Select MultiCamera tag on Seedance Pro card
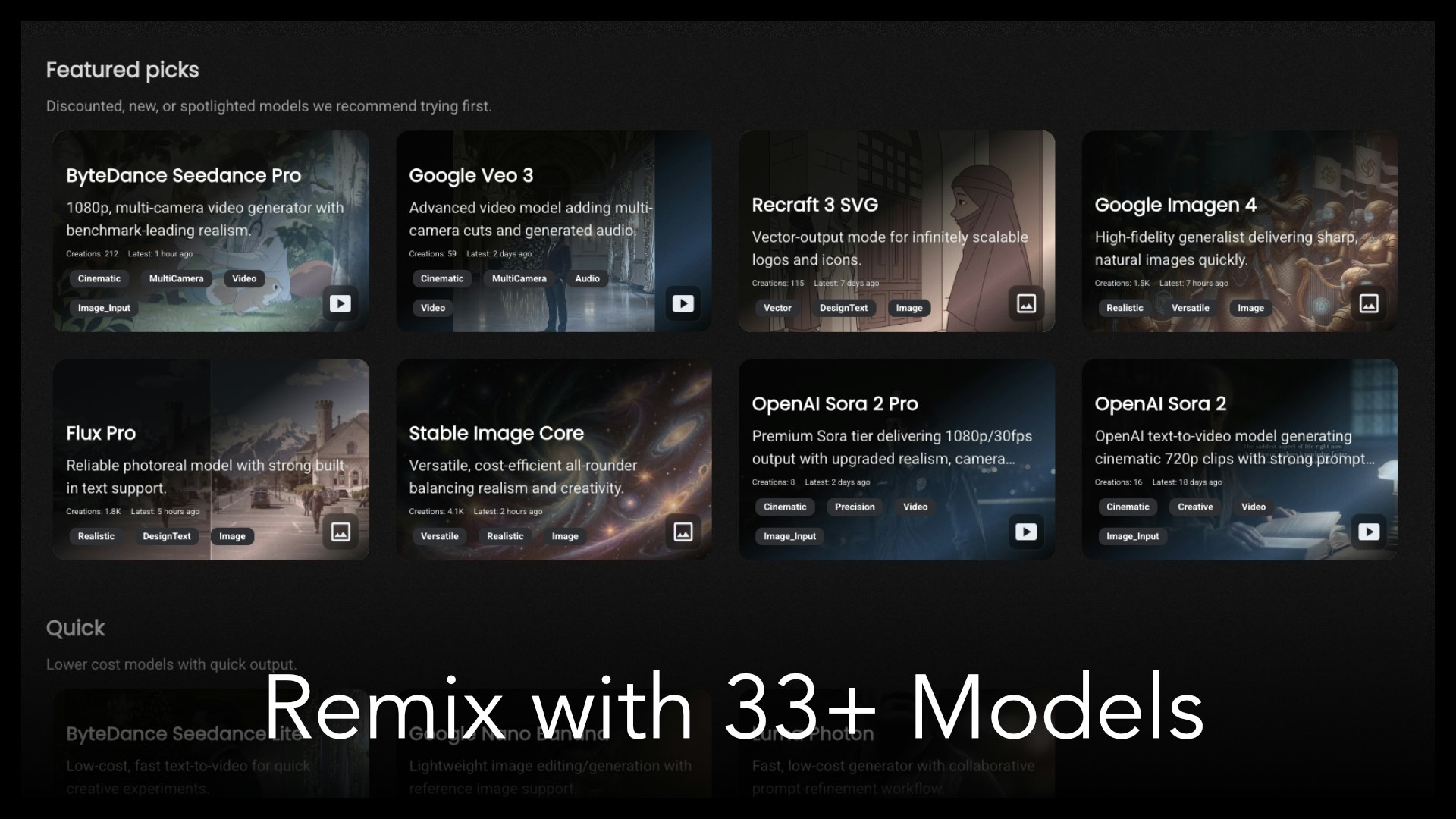The image size is (1456, 819). click(x=177, y=278)
